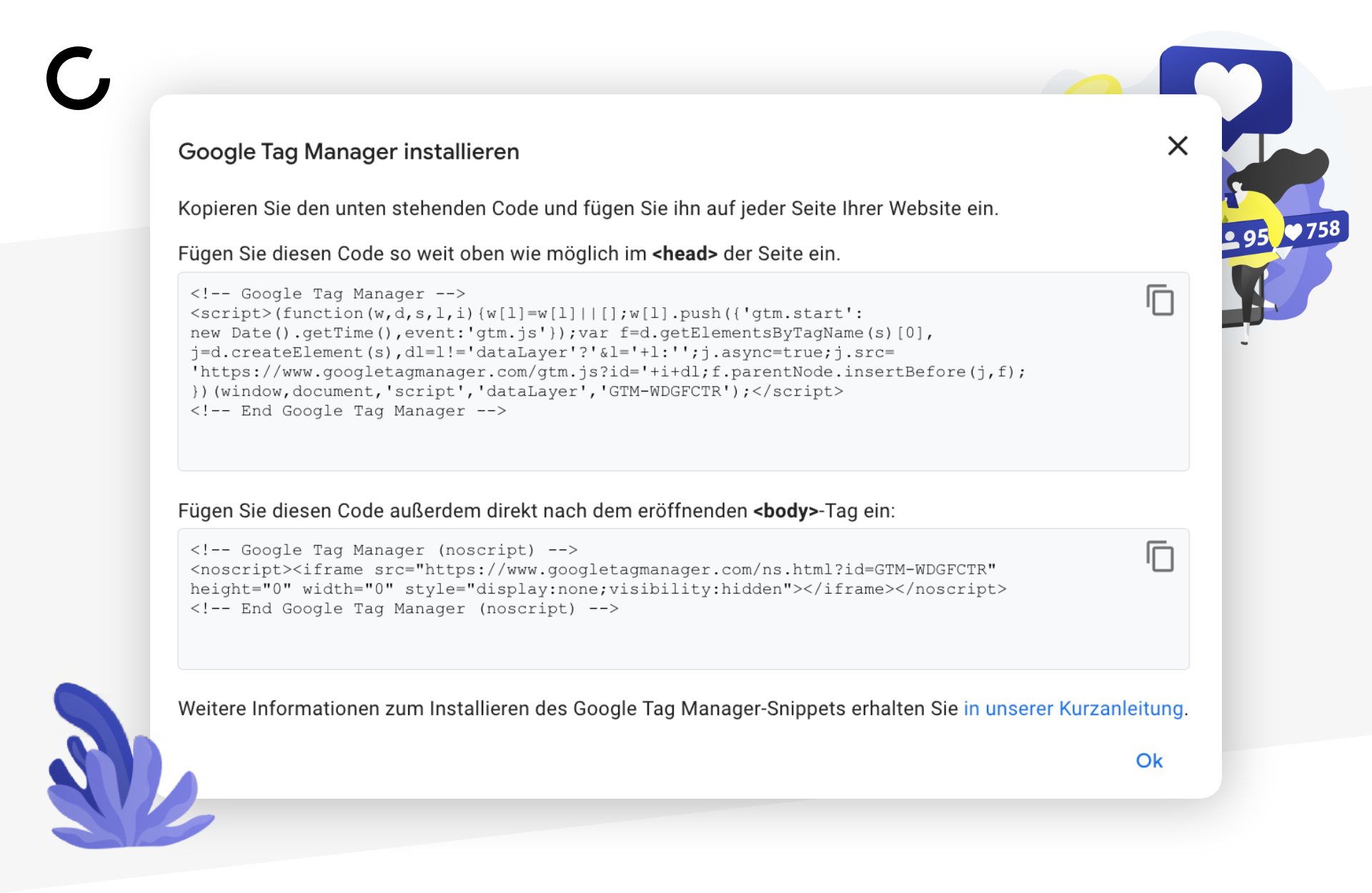Click the '<!-- End Google Tag Manager -->' head line

pos(348,411)
